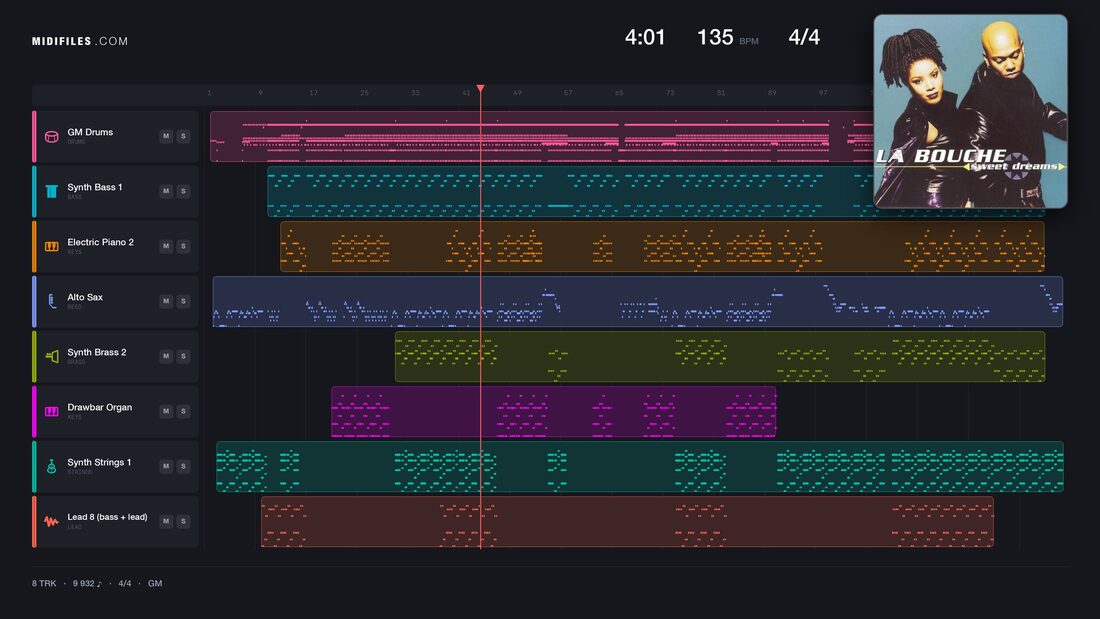Click the Synth Strings 1 violin icon
The image size is (1100, 619).
pyautogui.click(x=51, y=466)
